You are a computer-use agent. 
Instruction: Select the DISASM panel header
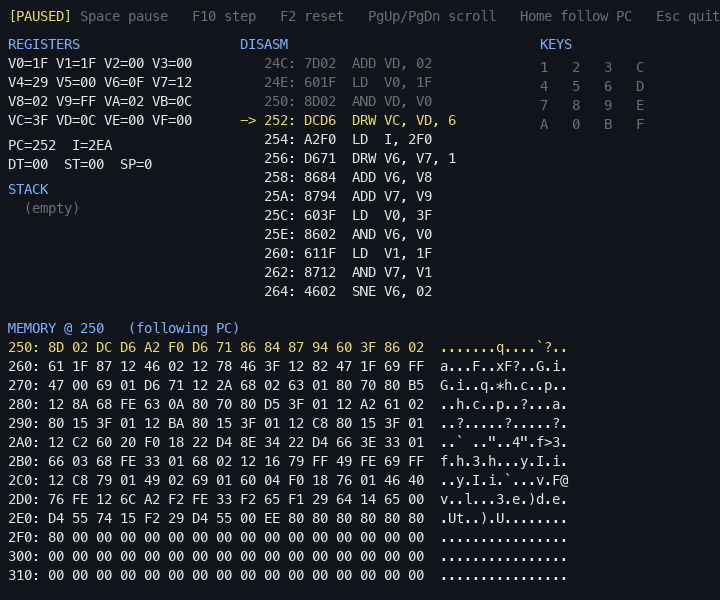pos(264,45)
